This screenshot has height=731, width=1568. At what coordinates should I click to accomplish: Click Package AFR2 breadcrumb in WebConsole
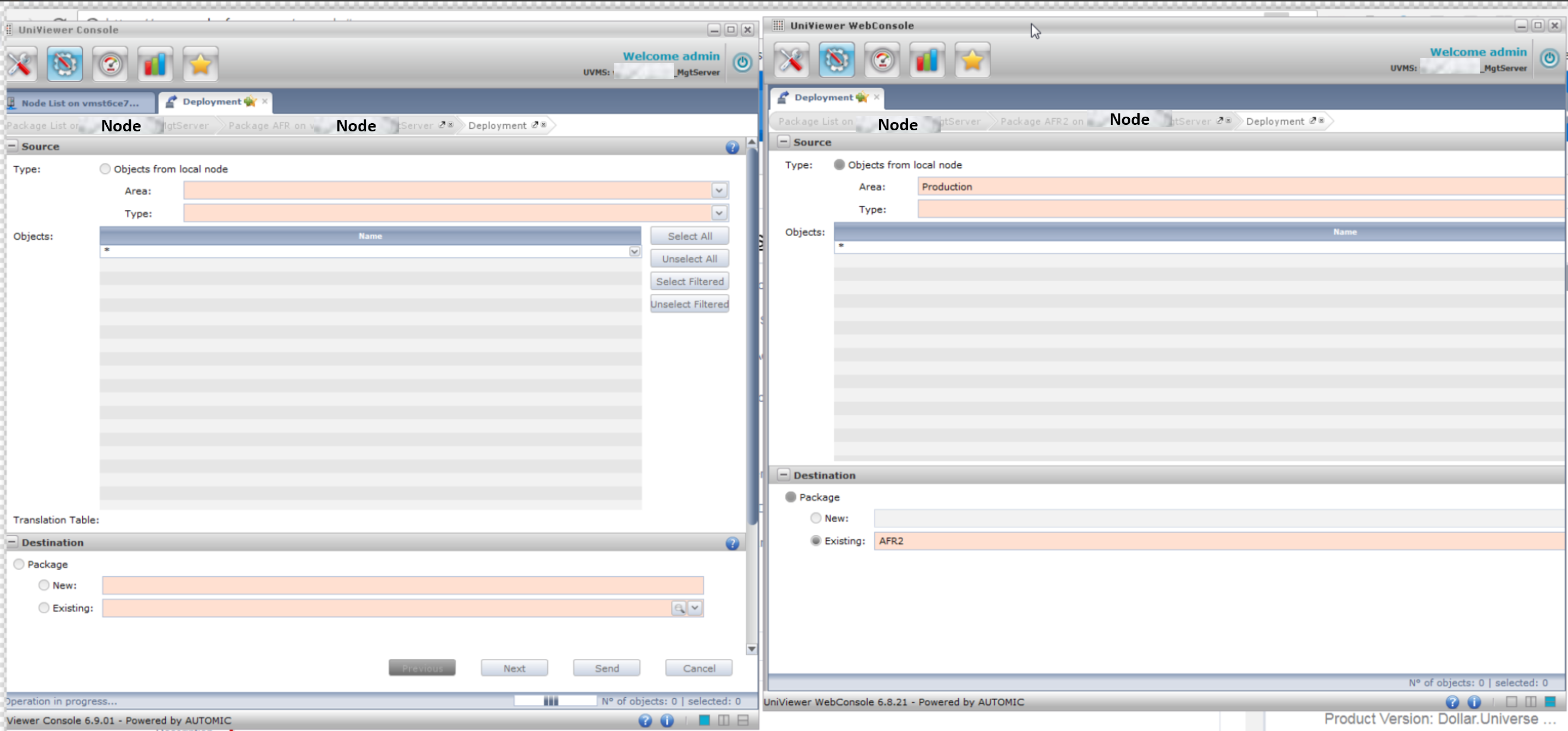click(x=1041, y=122)
